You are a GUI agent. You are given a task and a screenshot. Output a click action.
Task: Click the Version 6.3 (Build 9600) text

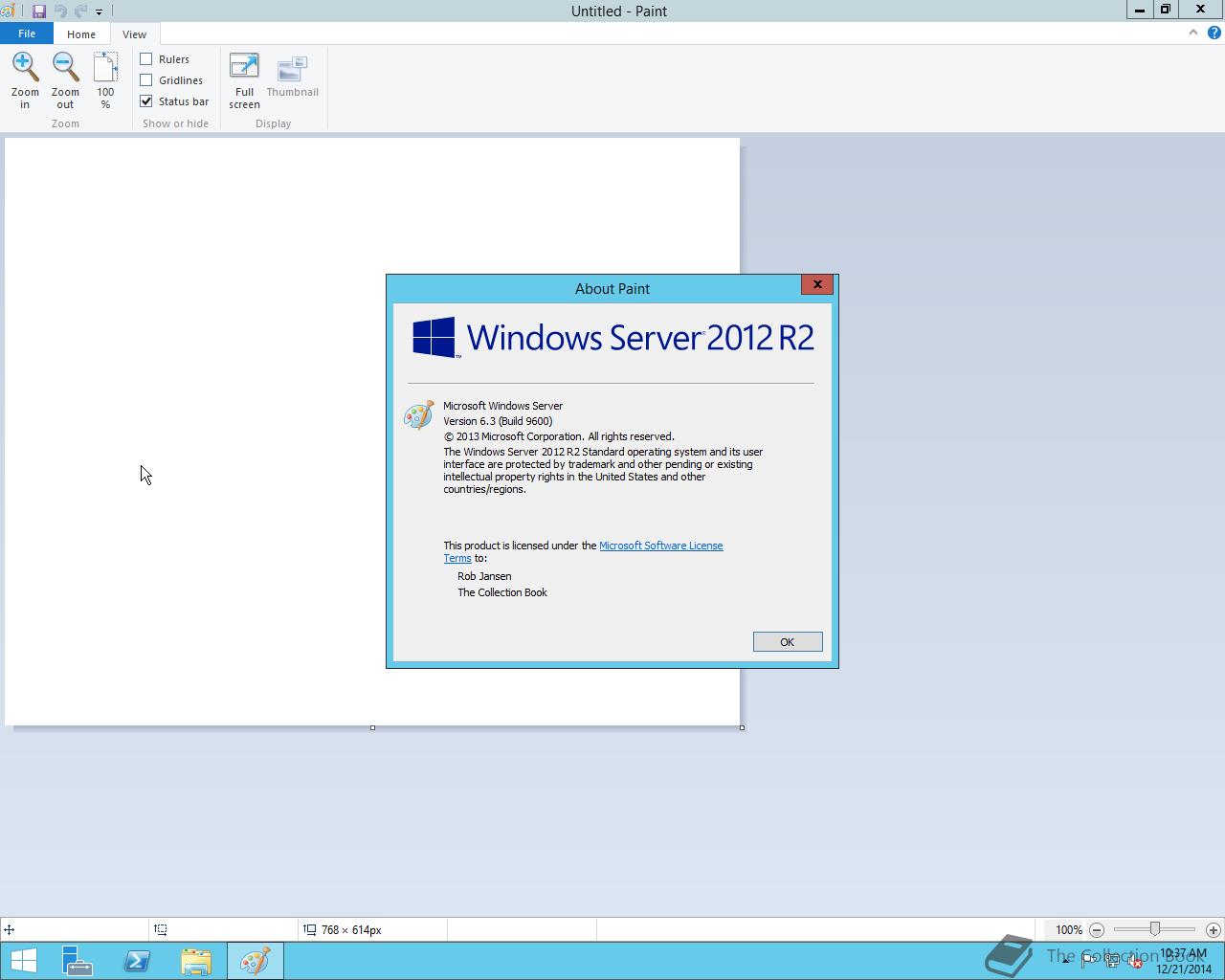click(498, 421)
